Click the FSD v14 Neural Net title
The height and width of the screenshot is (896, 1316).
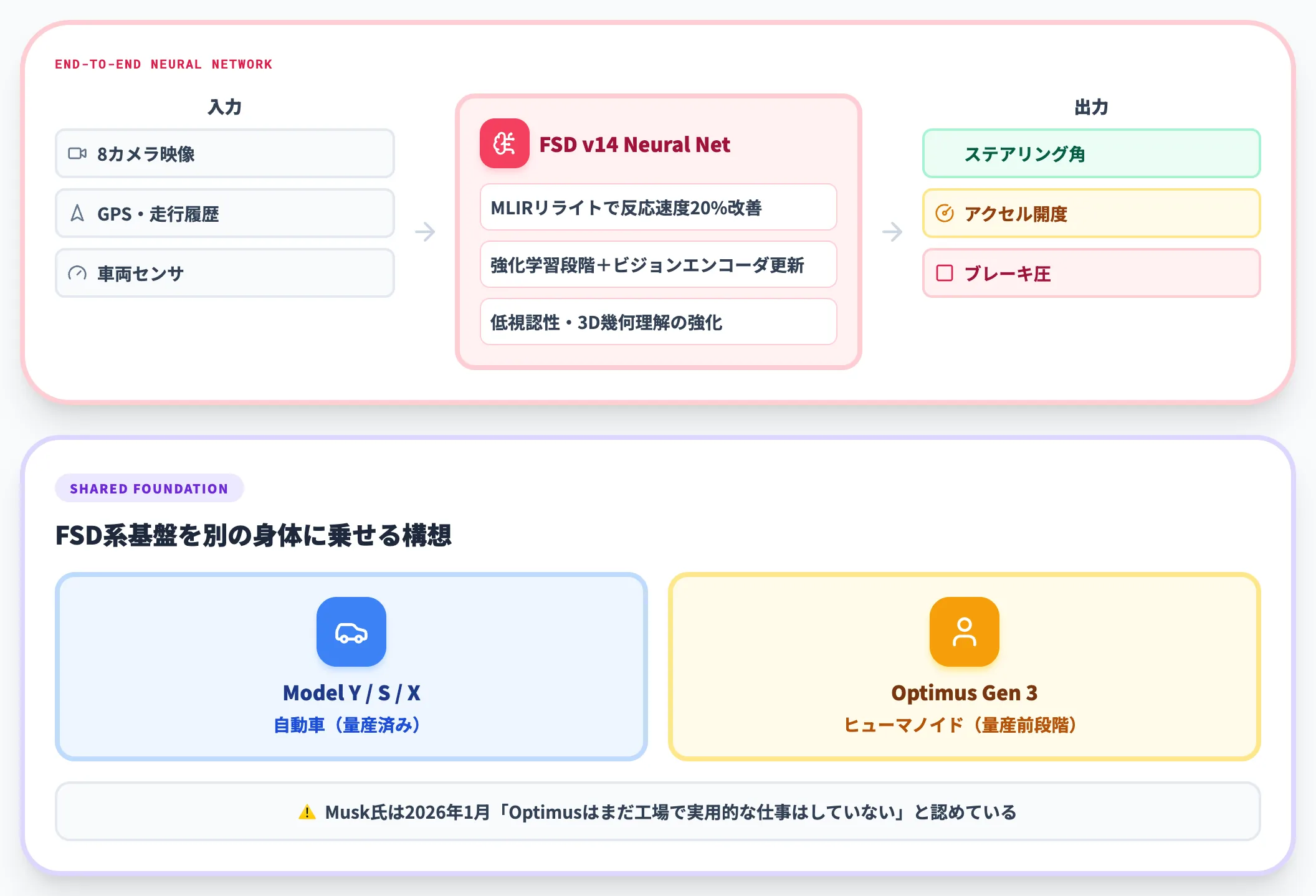click(635, 145)
